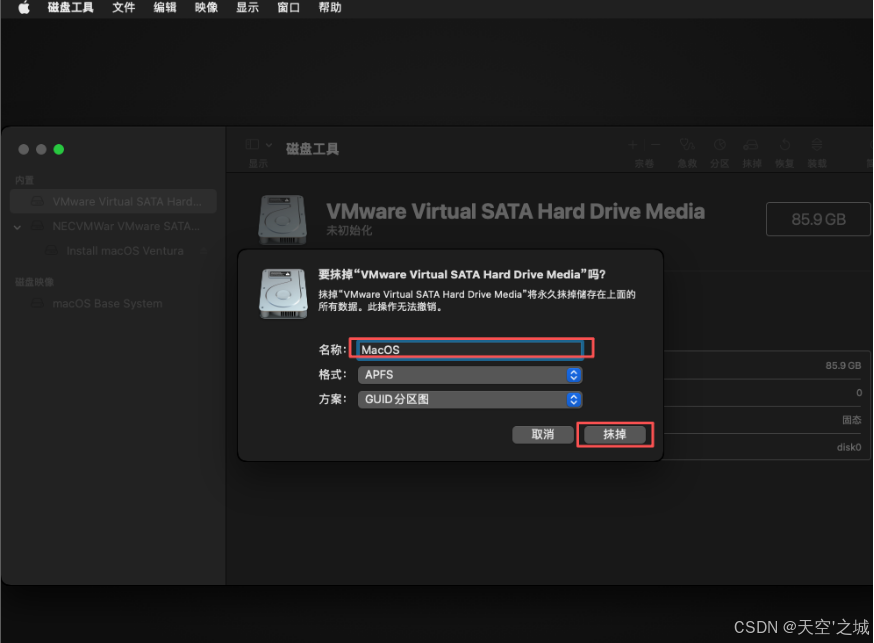Viewport: 874px width, 643px height.
Task: Click disk icon beside macOS Base System
Action: point(37,304)
